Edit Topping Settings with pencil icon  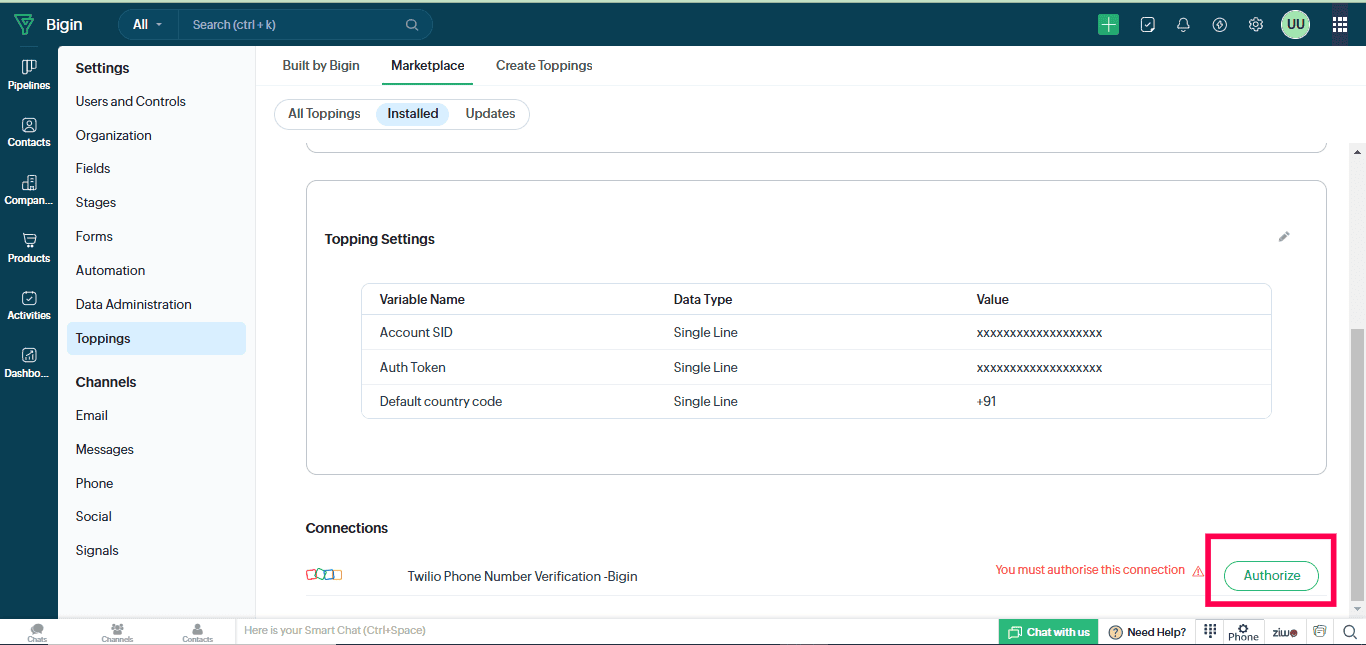1284,237
